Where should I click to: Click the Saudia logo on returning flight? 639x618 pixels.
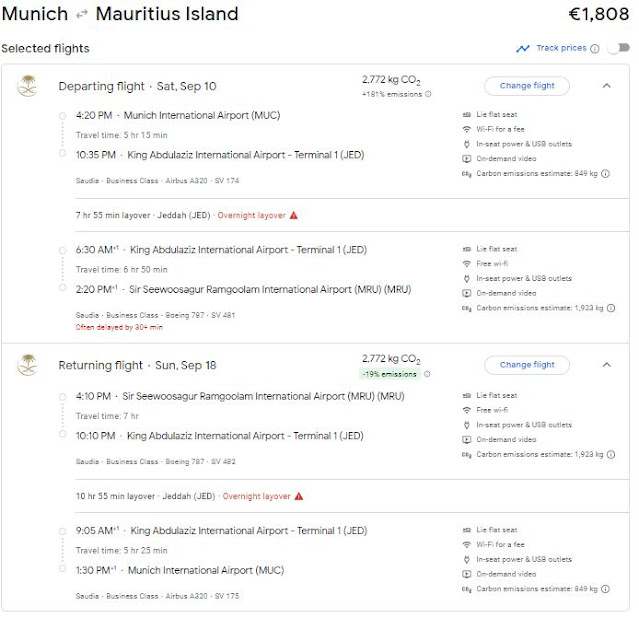27,365
